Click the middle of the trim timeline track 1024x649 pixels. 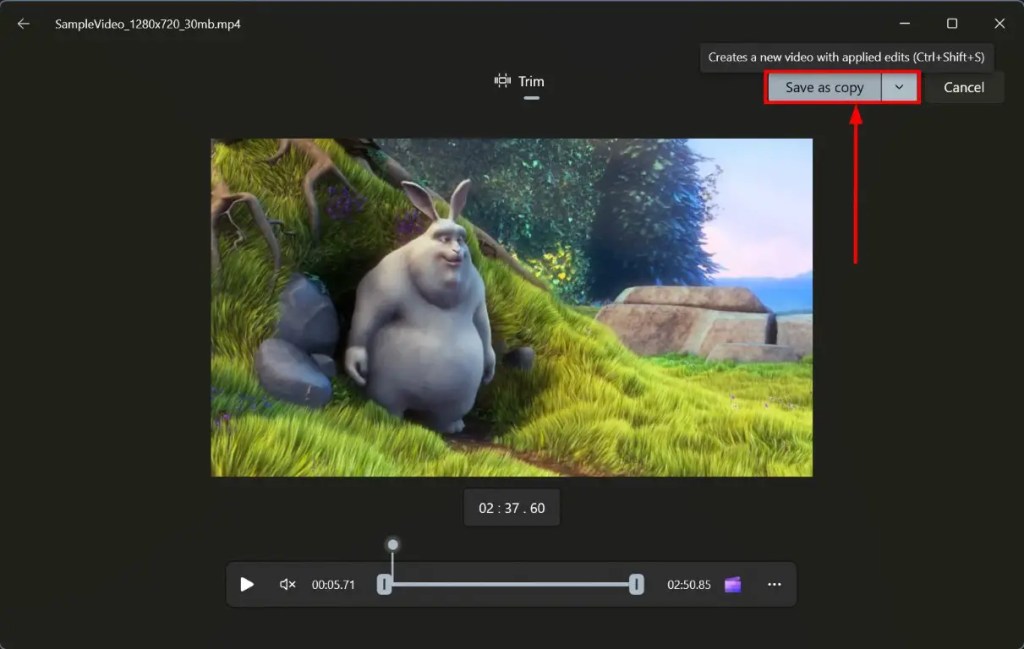click(x=510, y=584)
